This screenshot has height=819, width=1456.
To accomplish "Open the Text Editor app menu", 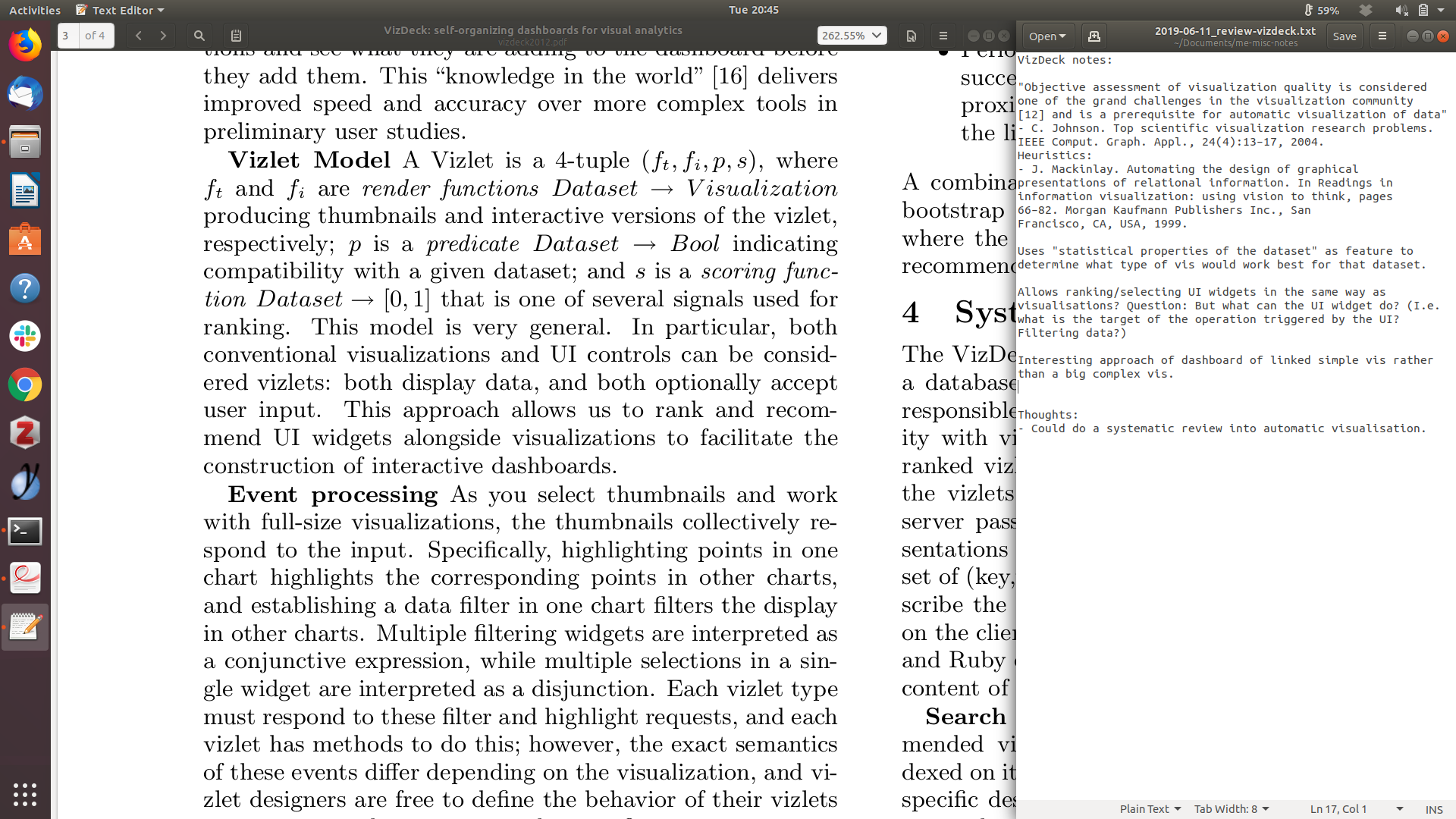I will (121, 10).
